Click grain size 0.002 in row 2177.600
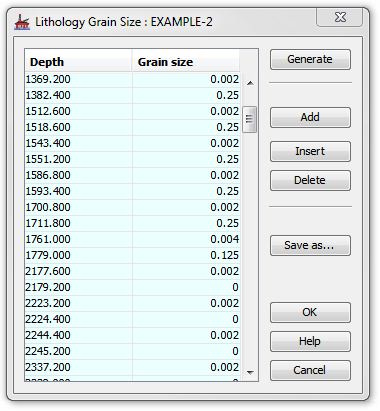 (186, 271)
